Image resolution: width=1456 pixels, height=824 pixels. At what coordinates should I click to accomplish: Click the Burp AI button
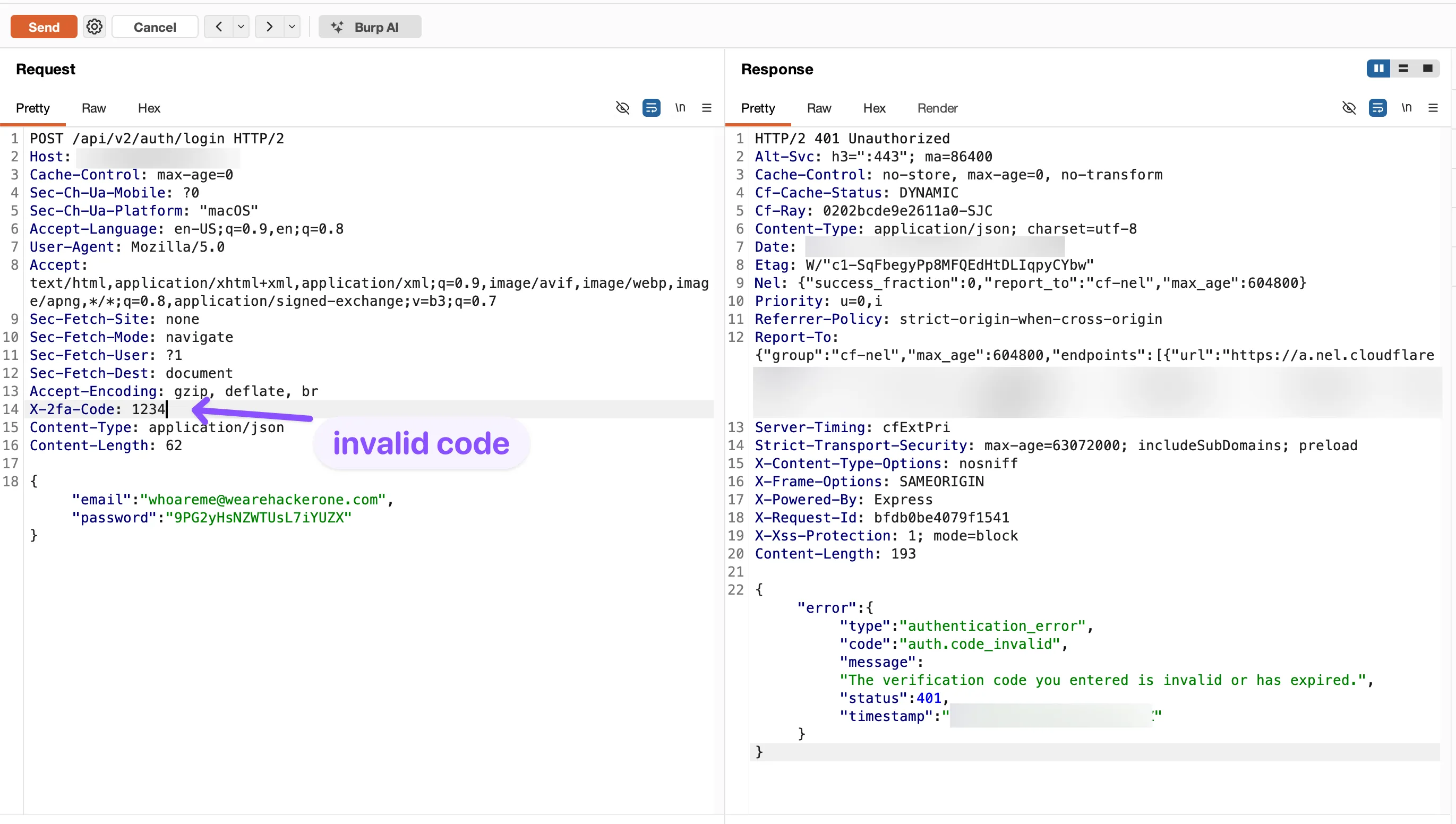(370, 26)
